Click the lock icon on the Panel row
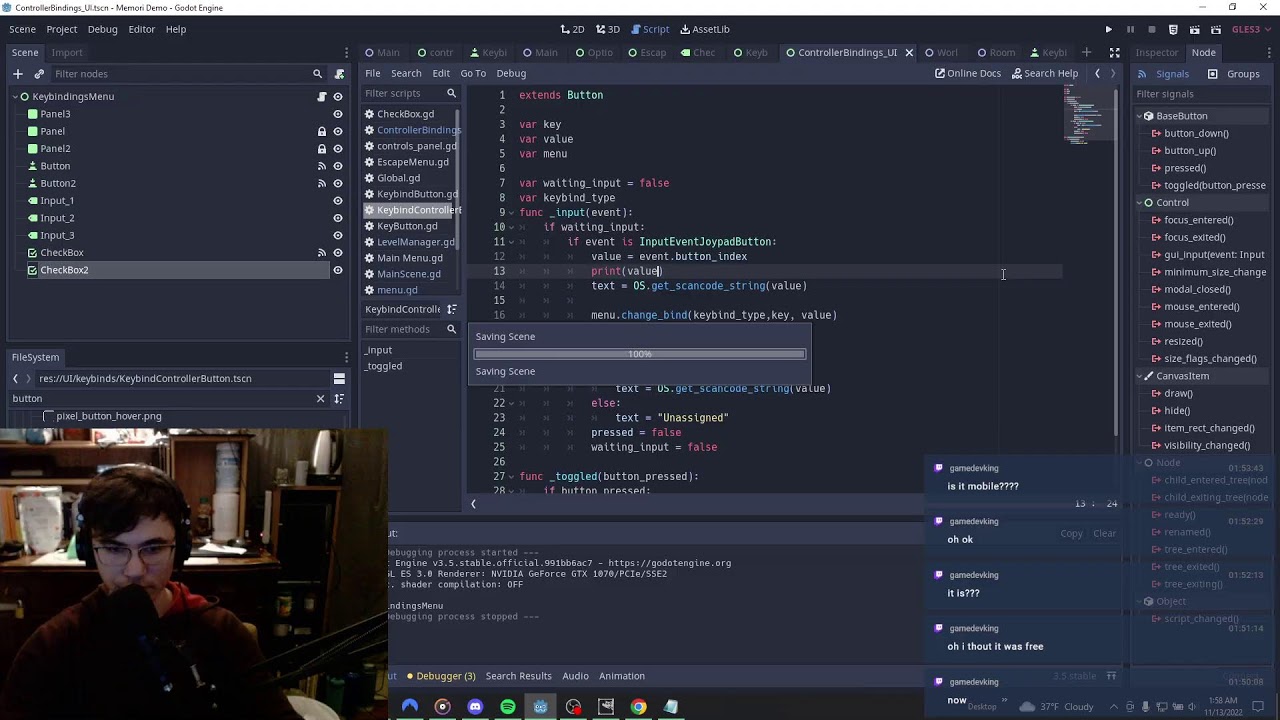This screenshot has height=720, width=1280. click(x=322, y=131)
